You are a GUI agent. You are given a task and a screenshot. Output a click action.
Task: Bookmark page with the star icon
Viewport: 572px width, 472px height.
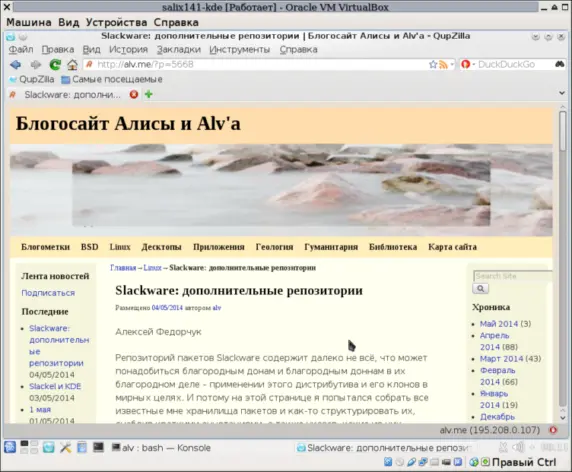point(433,65)
